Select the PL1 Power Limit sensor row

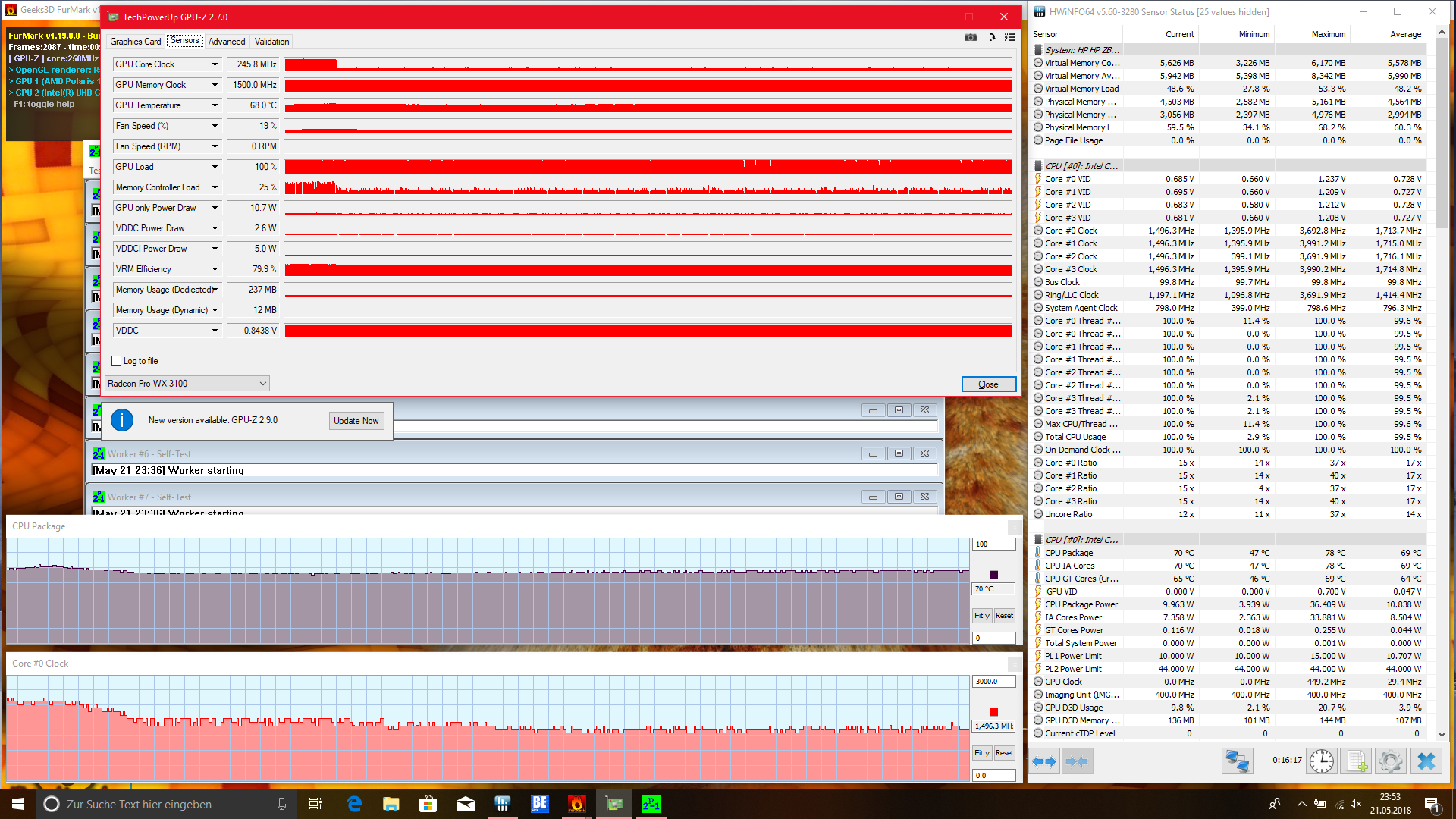(1228, 656)
